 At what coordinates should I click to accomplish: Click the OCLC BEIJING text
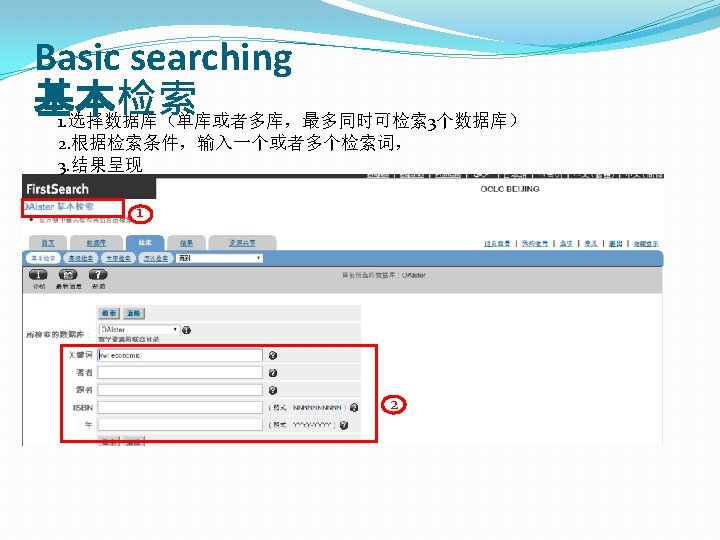tap(510, 189)
